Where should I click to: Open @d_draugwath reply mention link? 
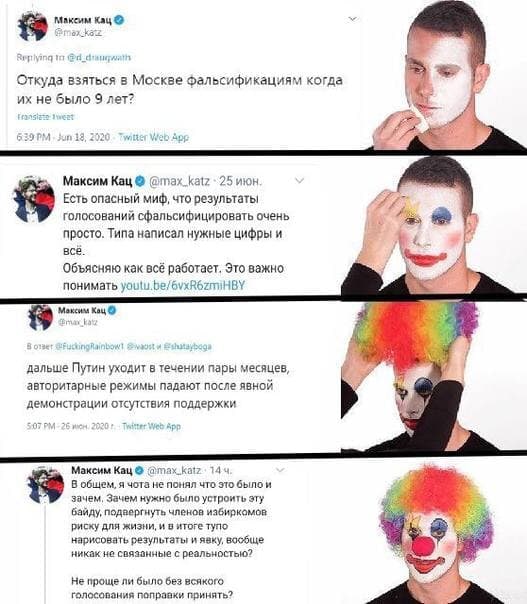[99, 58]
